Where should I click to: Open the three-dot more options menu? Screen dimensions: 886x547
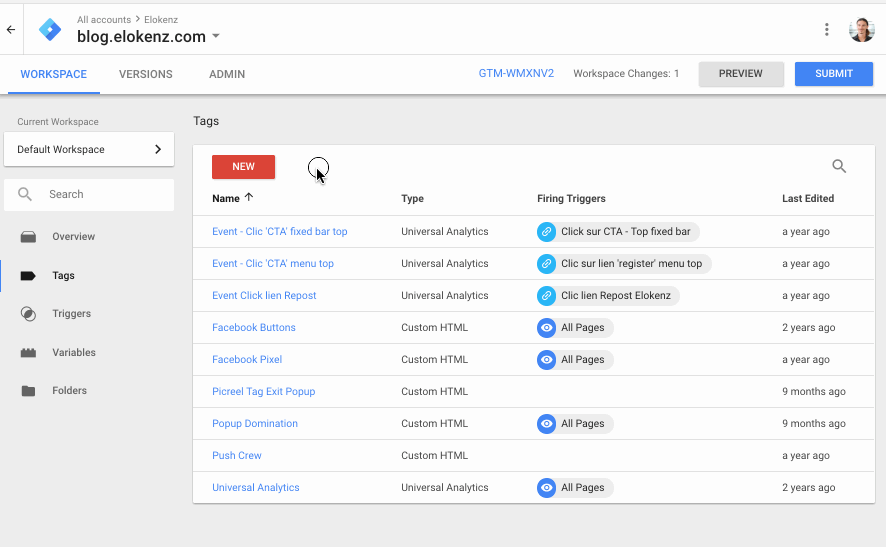(827, 29)
